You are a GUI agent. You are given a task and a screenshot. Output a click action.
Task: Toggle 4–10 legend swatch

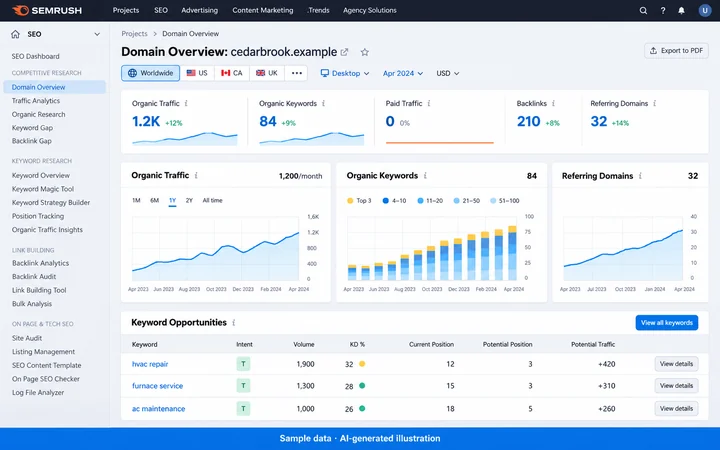click(x=386, y=201)
